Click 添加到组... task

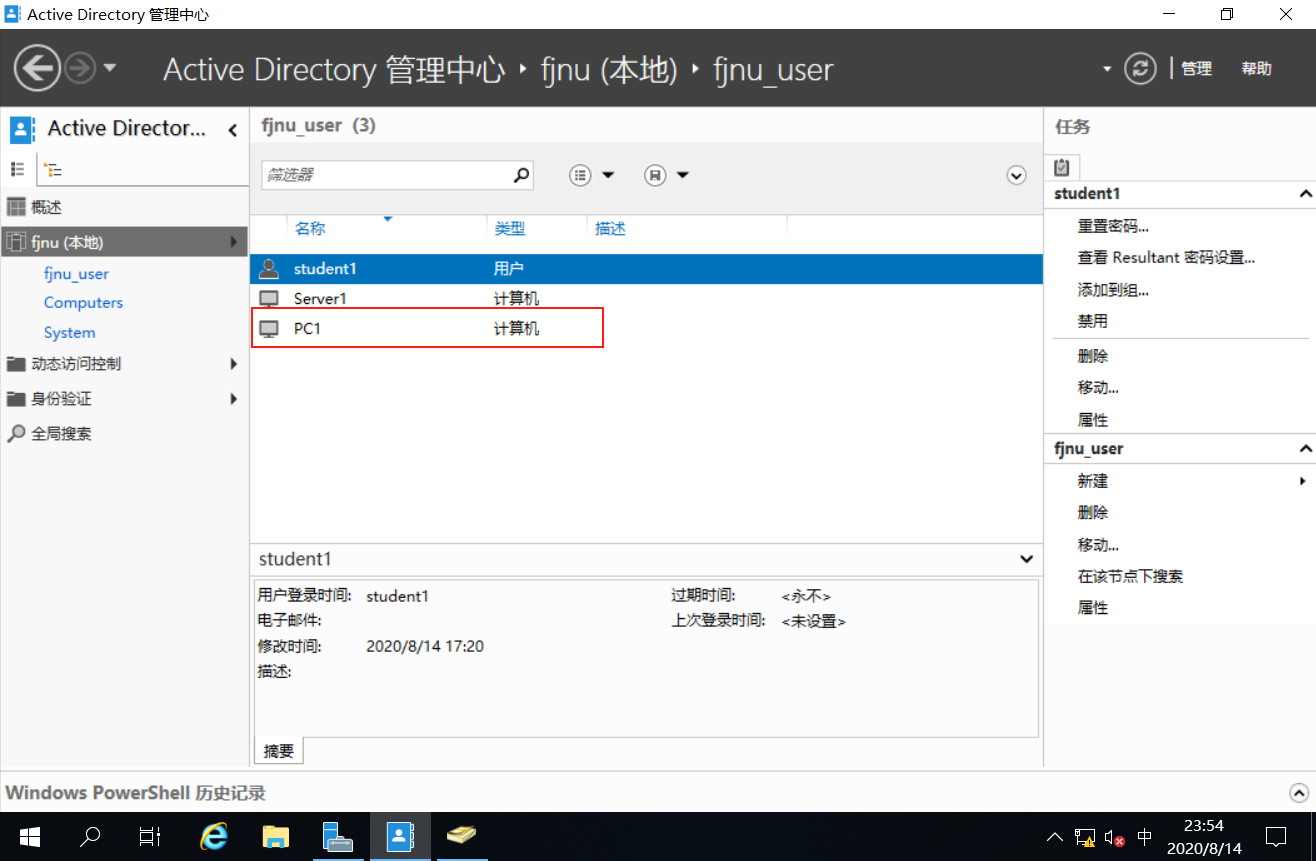click(1113, 290)
